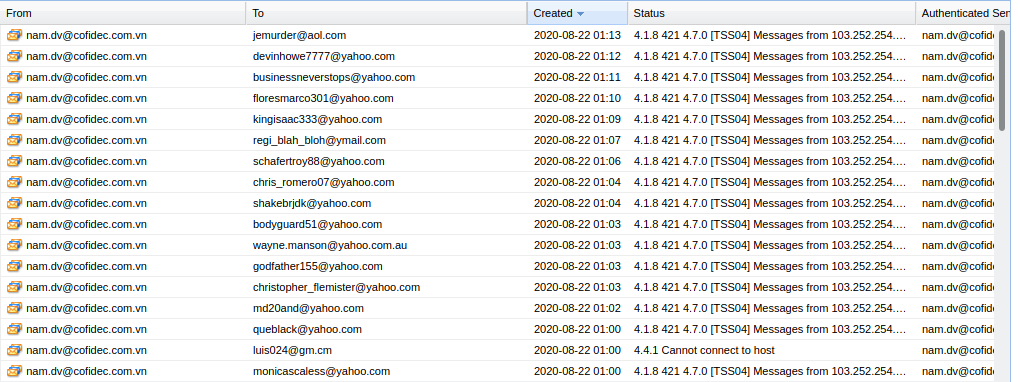This screenshot has height=382, width=1020.
Task: Select recipient kingisaac333@yahoo.com
Action: point(317,119)
